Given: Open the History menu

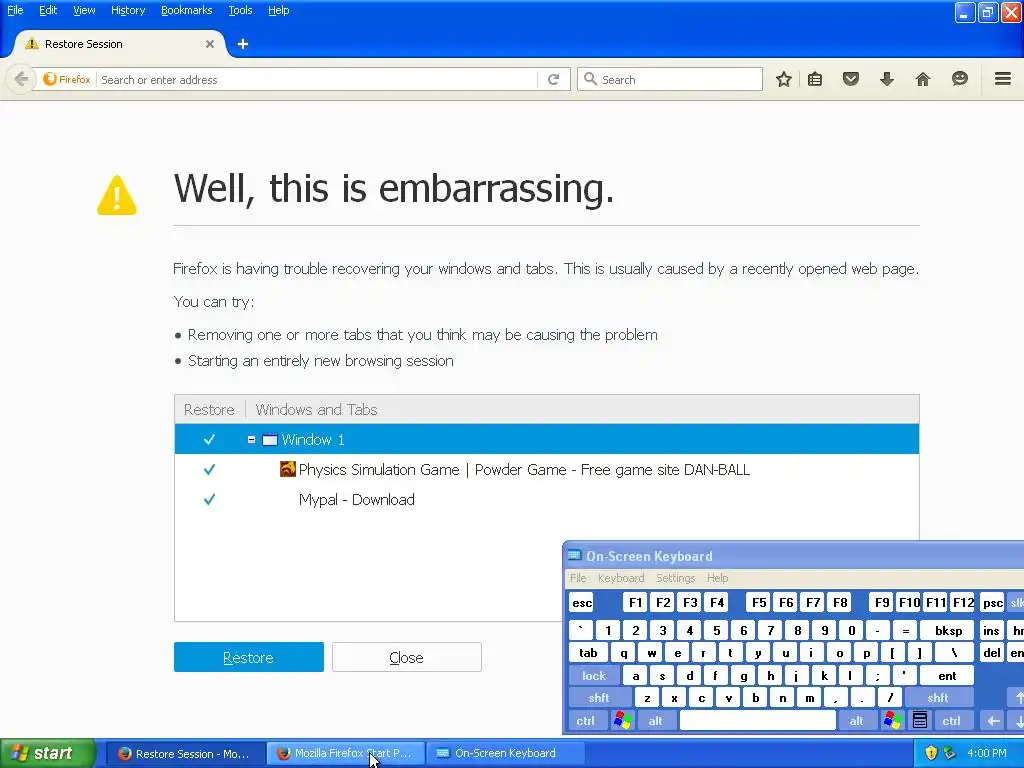Looking at the screenshot, I should tap(128, 10).
